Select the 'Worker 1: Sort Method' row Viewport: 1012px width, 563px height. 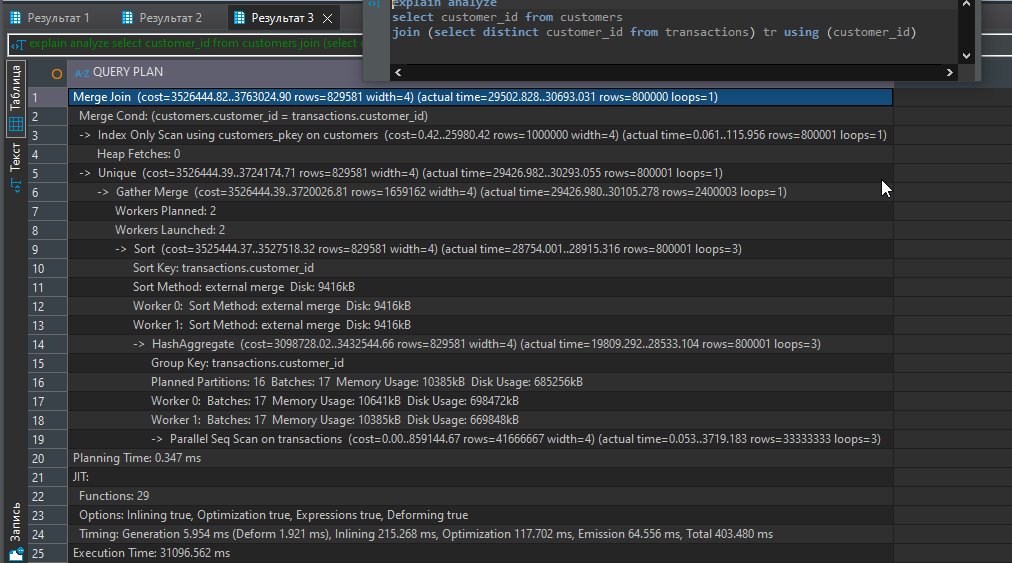coord(480,325)
